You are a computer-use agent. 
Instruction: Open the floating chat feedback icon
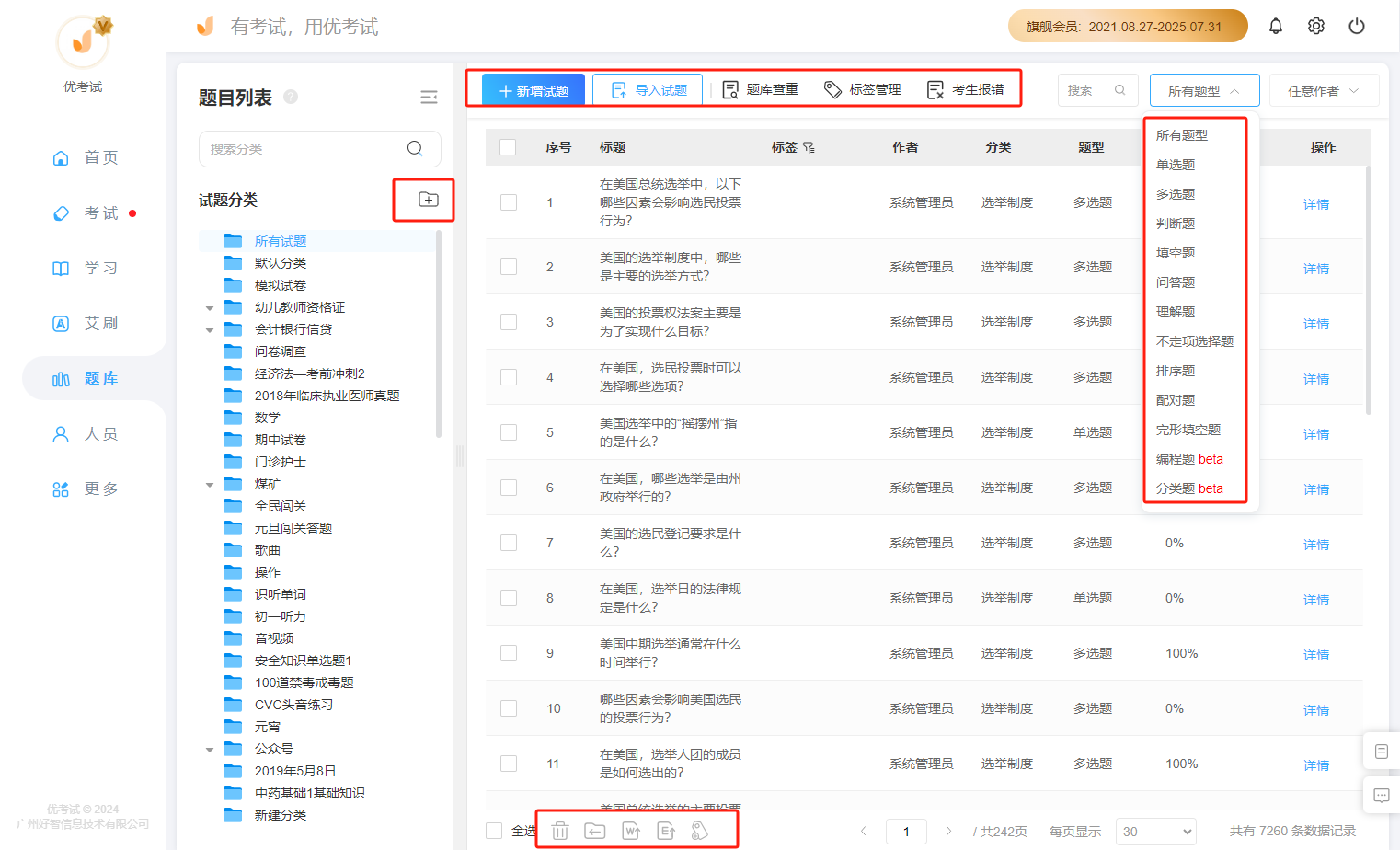1381,796
